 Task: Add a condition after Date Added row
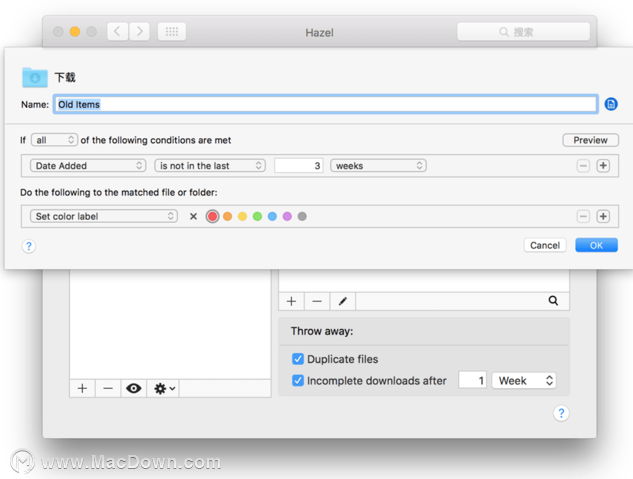click(x=603, y=165)
